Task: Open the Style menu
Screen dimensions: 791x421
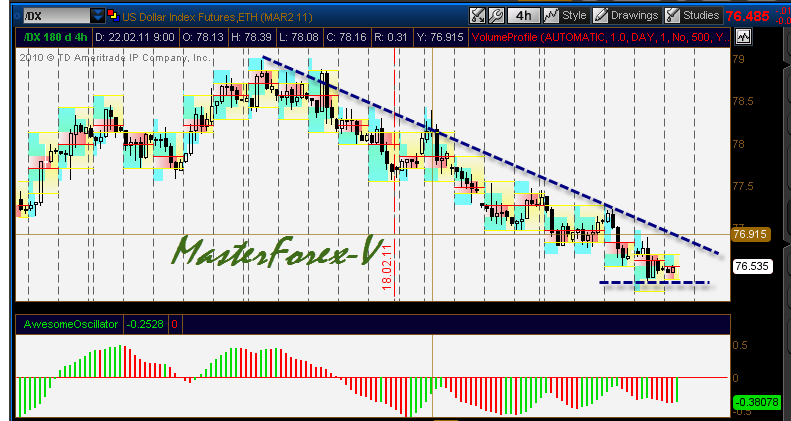Action: tap(566, 16)
